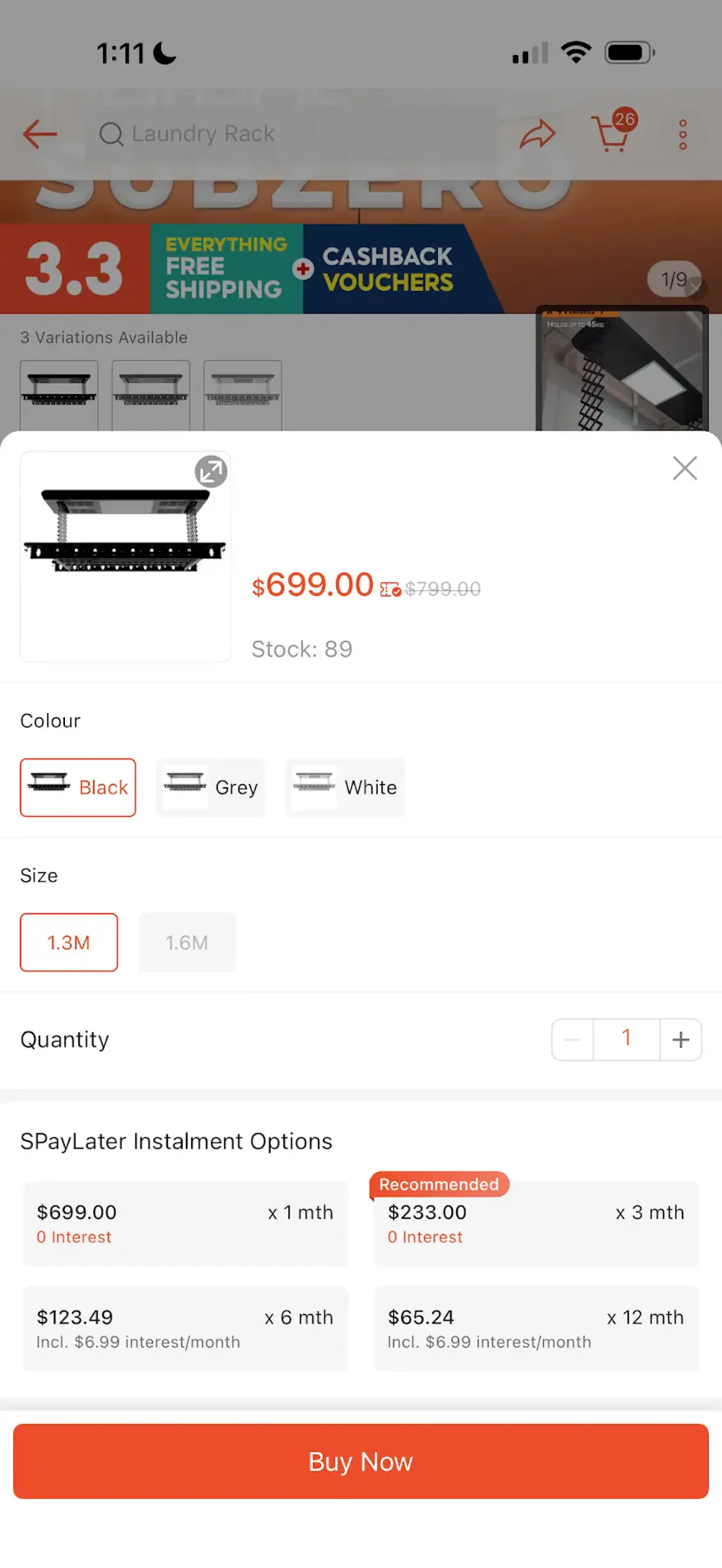Expand the product image to full view
Screen dimensions: 722x1568
click(x=211, y=471)
